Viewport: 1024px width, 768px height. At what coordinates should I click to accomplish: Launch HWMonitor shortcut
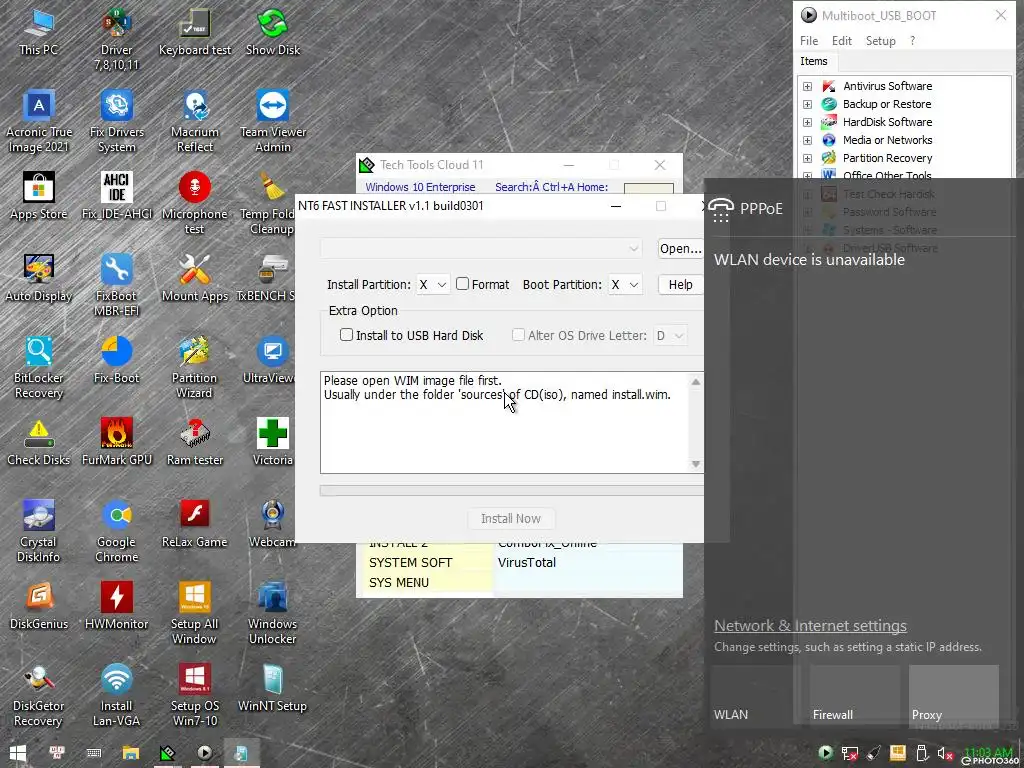tap(117, 606)
